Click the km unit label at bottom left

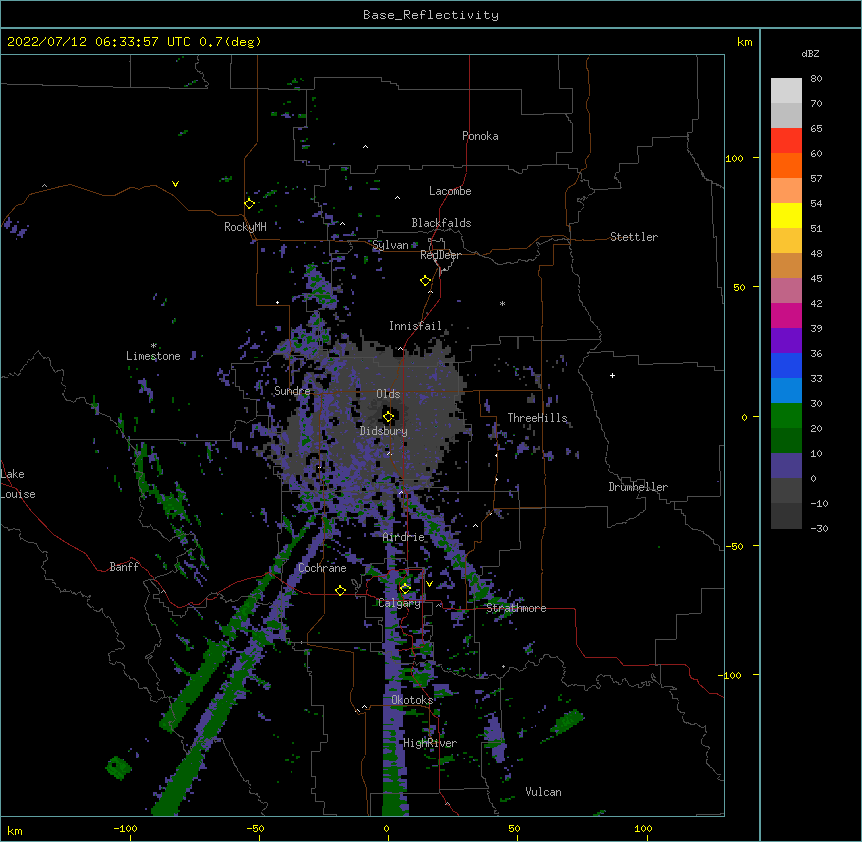tap(15, 830)
